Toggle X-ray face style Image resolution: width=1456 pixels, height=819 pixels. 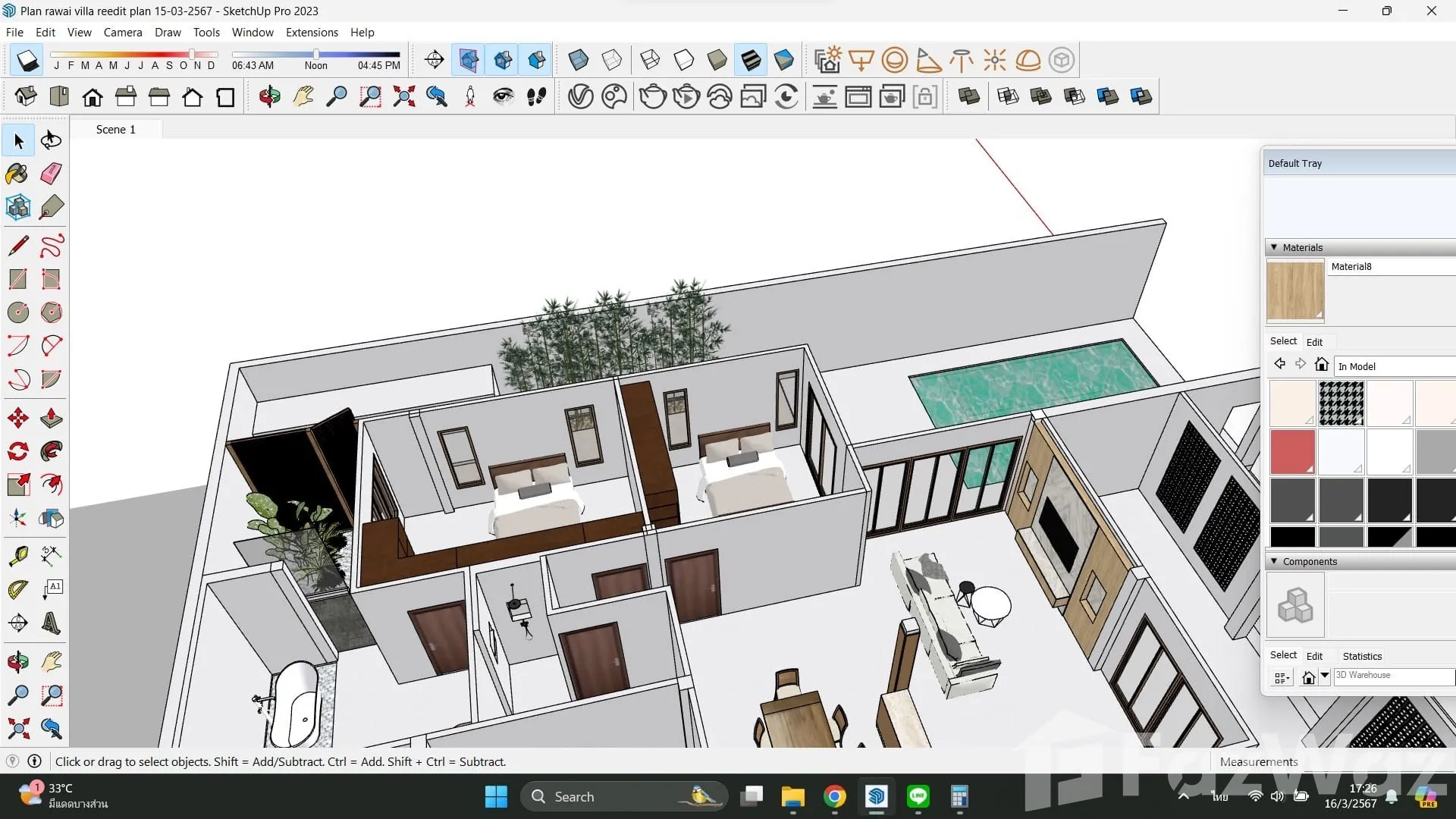click(x=578, y=60)
